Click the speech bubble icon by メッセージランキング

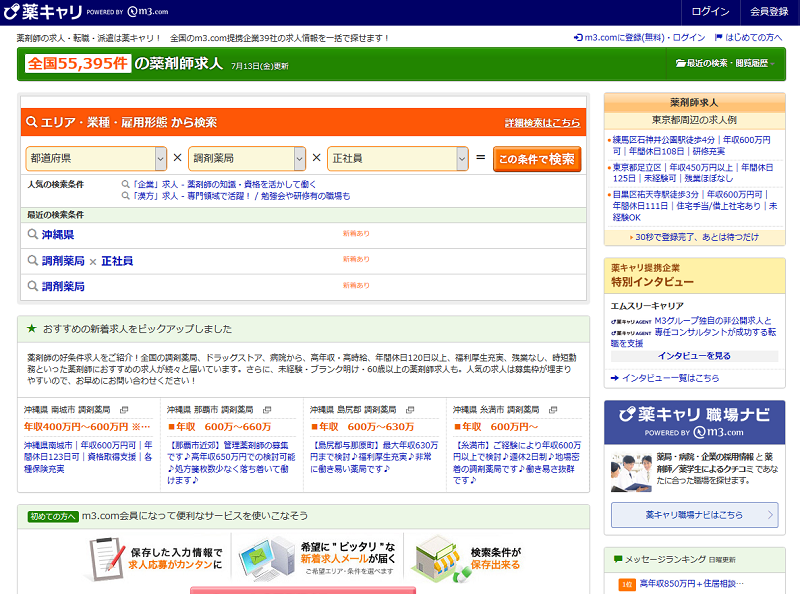pyautogui.click(x=618, y=559)
